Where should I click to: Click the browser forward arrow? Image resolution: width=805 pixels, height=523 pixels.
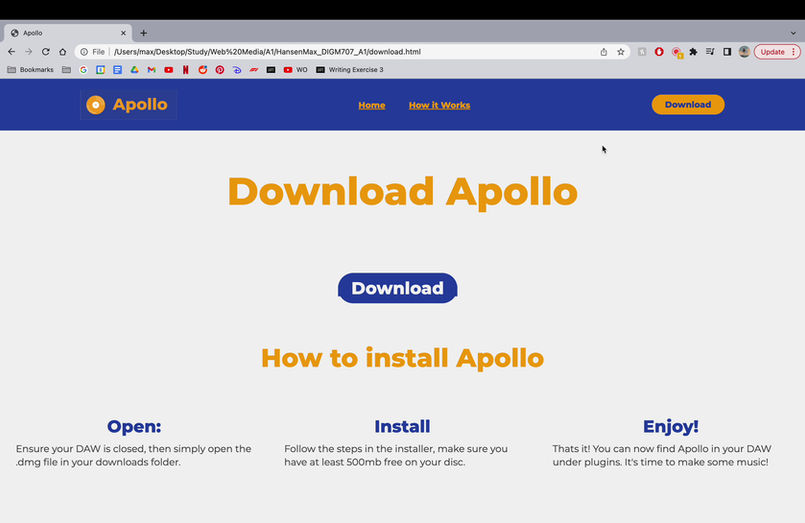point(29,52)
